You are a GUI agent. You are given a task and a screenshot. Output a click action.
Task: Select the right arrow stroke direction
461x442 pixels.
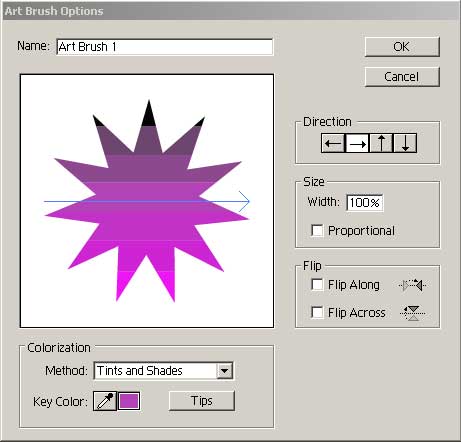coord(357,143)
